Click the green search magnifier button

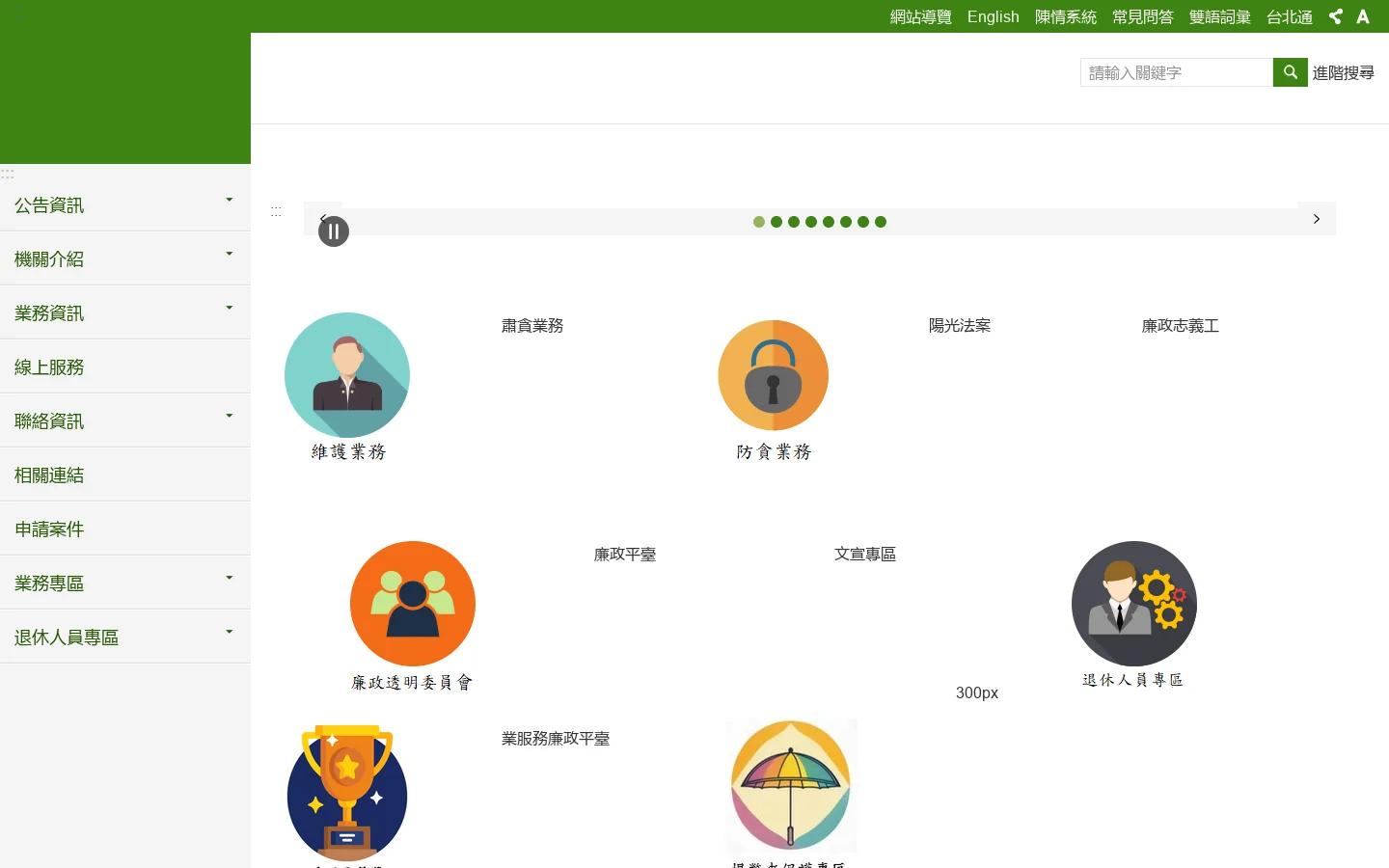pyautogui.click(x=1290, y=72)
